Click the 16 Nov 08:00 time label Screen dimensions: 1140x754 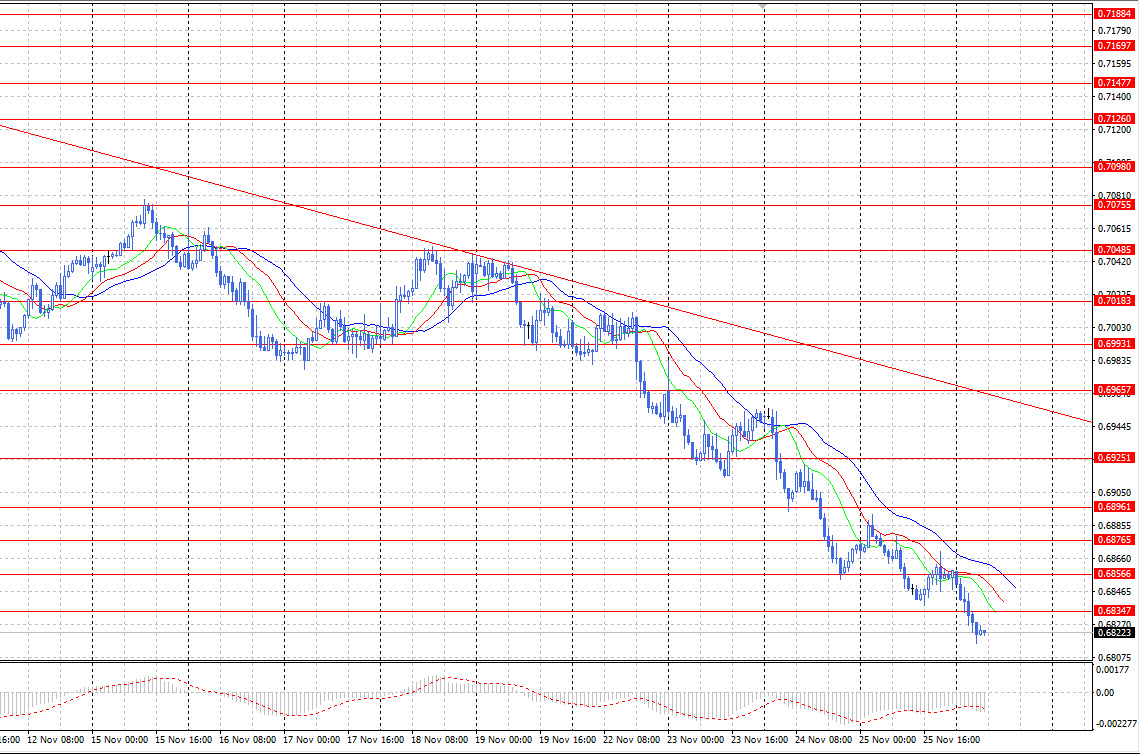(247, 739)
